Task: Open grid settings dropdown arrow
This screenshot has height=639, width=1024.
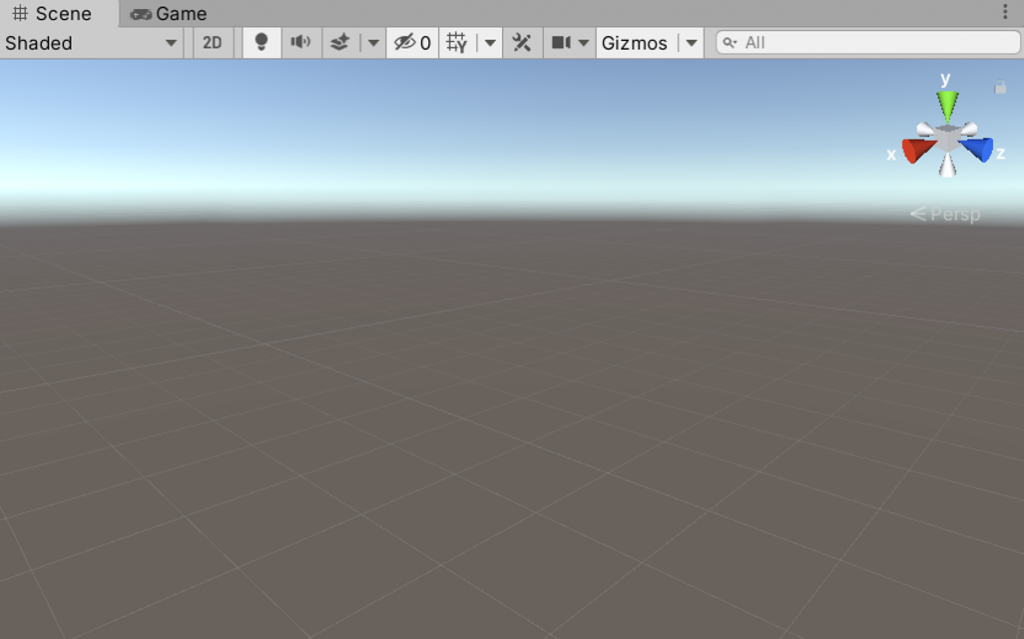Action: [x=490, y=43]
